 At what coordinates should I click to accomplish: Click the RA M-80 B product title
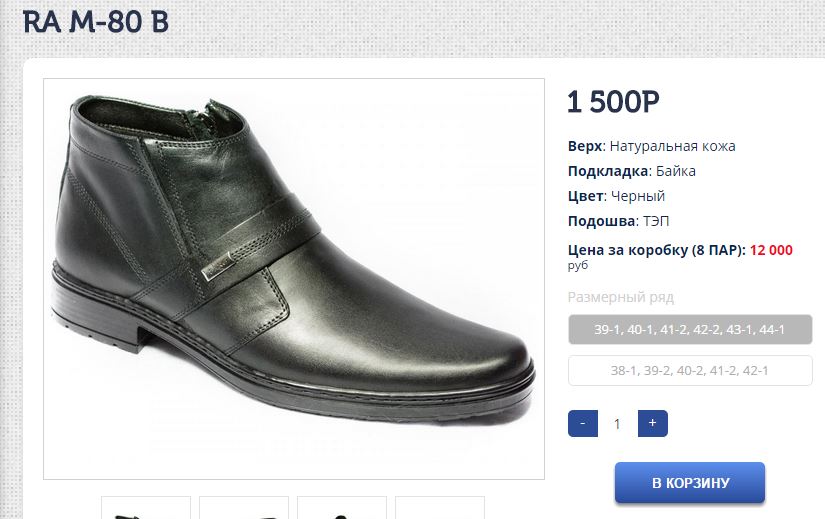point(96,22)
